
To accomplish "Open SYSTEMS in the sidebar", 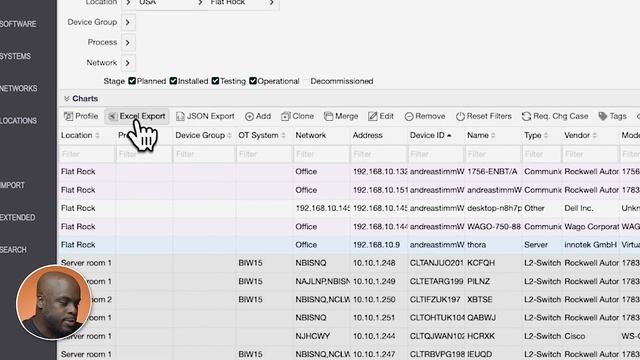I will click(x=15, y=56).
